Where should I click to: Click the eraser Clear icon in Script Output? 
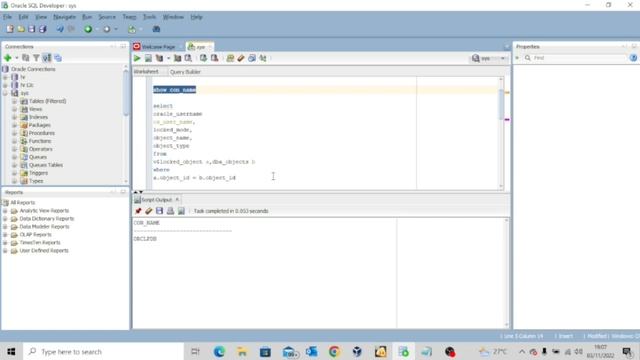(149, 211)
